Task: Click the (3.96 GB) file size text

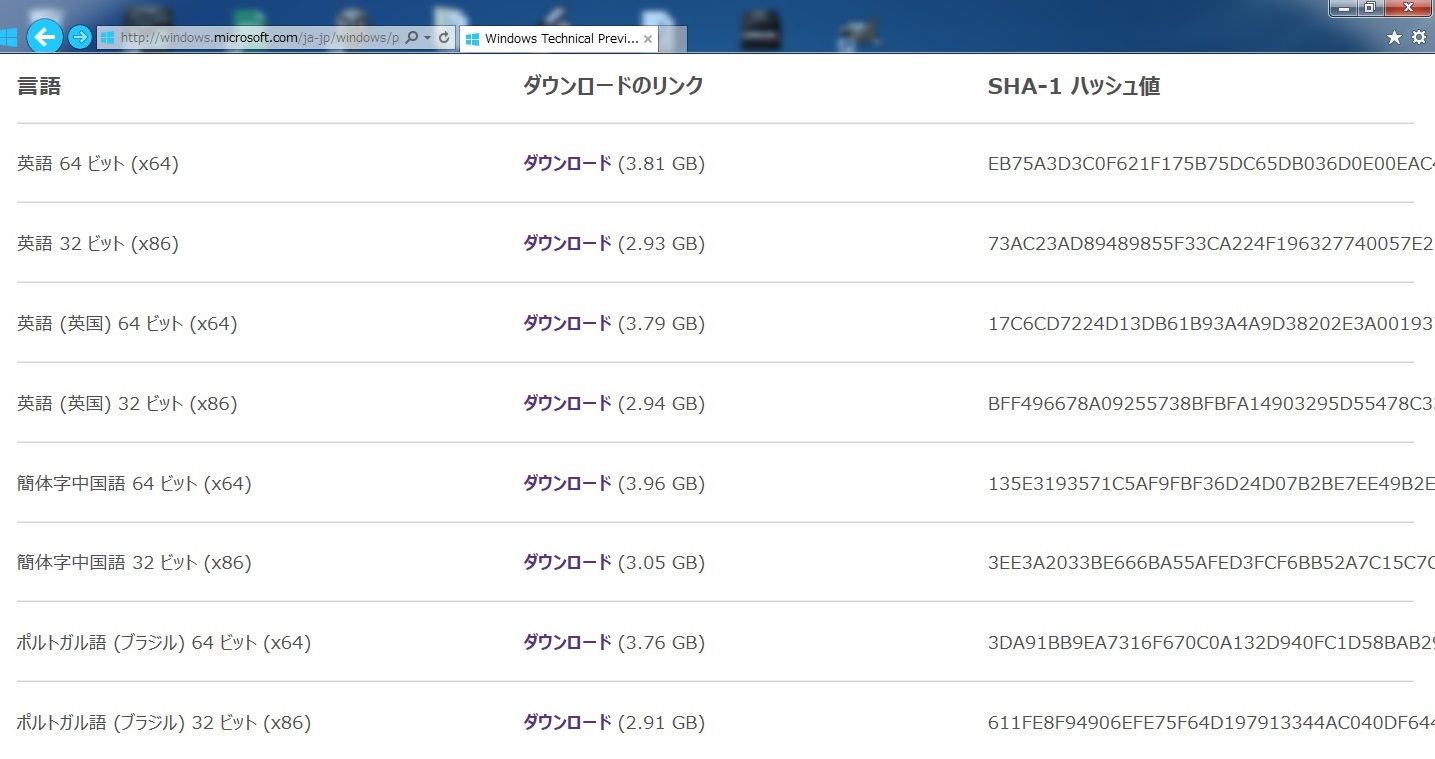Action: (661, 483)
